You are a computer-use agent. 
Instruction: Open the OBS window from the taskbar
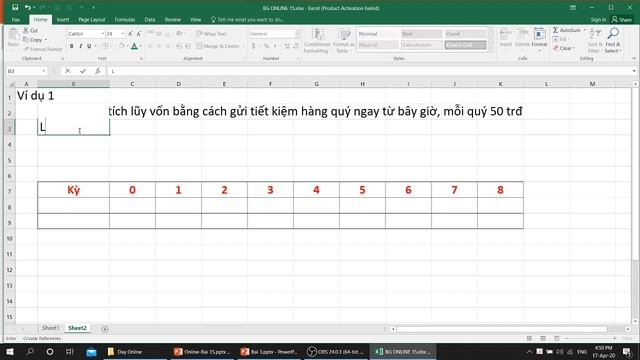336,352
